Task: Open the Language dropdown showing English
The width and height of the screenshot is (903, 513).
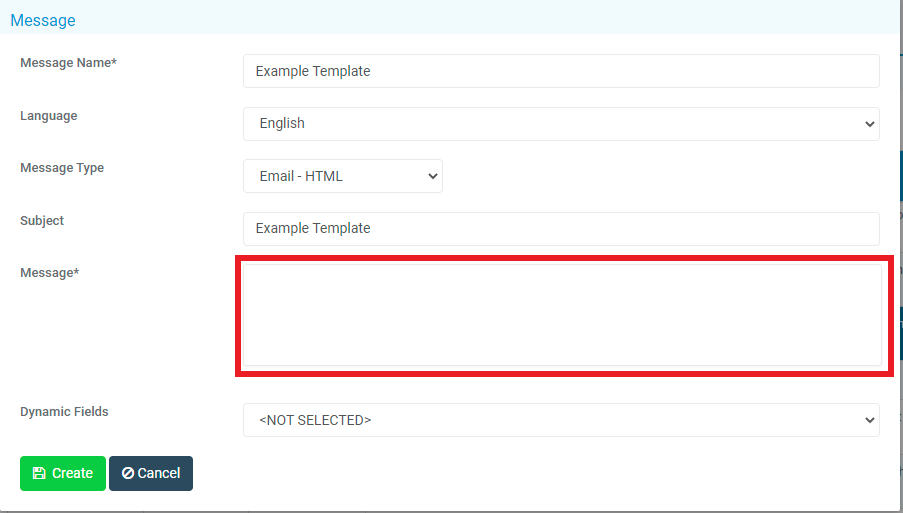Action: [x=561, y=124]
